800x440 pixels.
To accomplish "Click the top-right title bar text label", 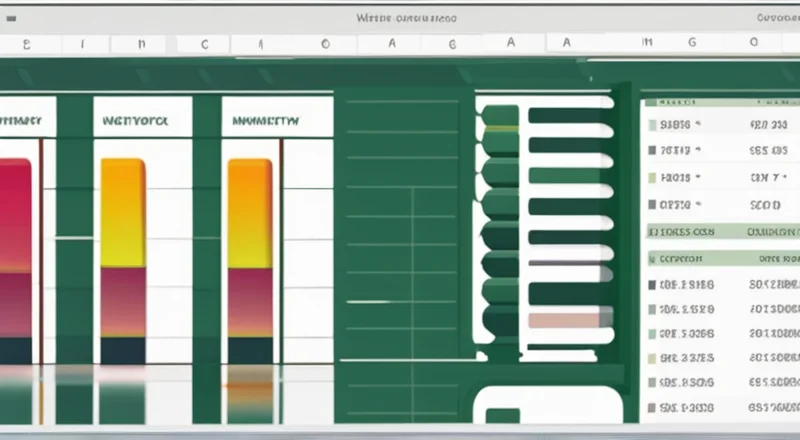I will coord(777,18).
